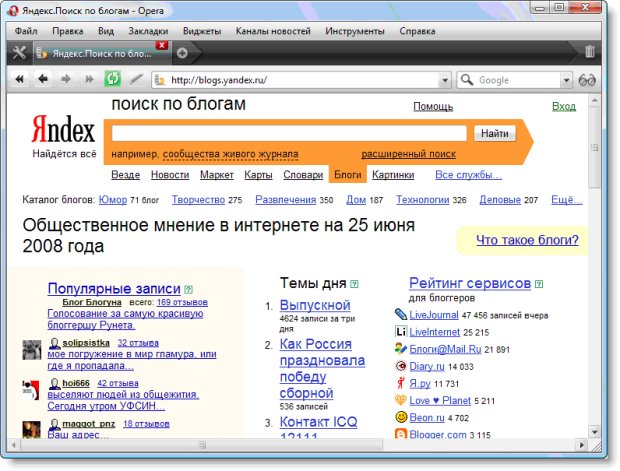Open the Виджеты menu
Image resolution: width=620 pixels, height=471 pixels.
(202, 31)
